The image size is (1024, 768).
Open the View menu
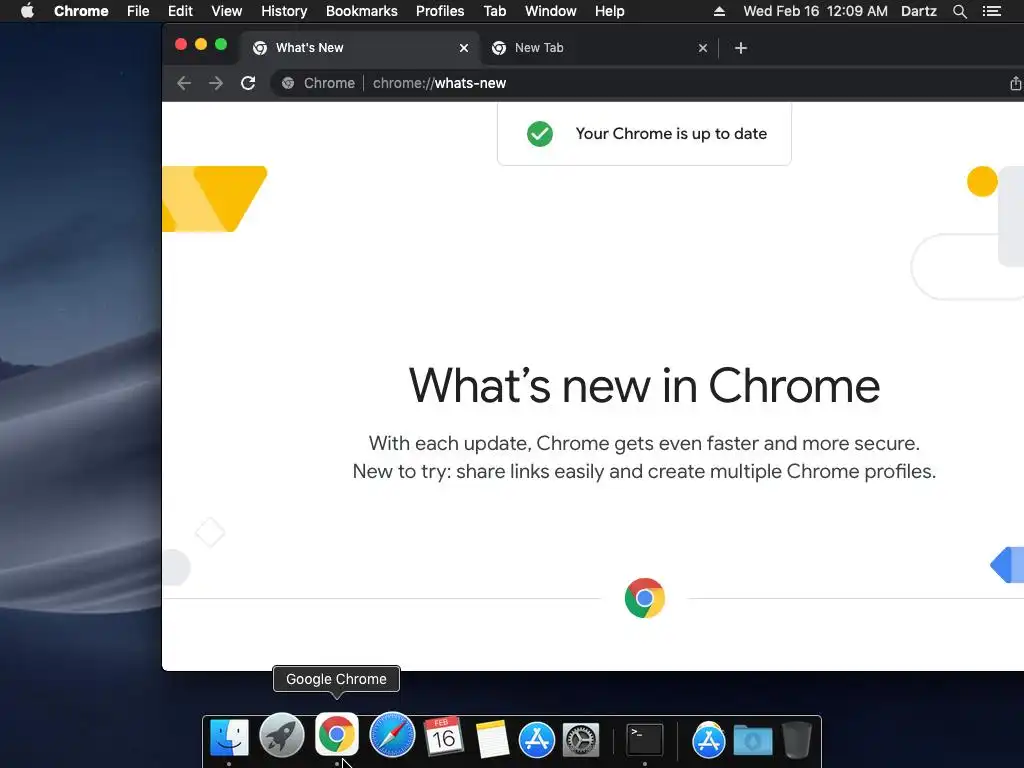point(227,11)
